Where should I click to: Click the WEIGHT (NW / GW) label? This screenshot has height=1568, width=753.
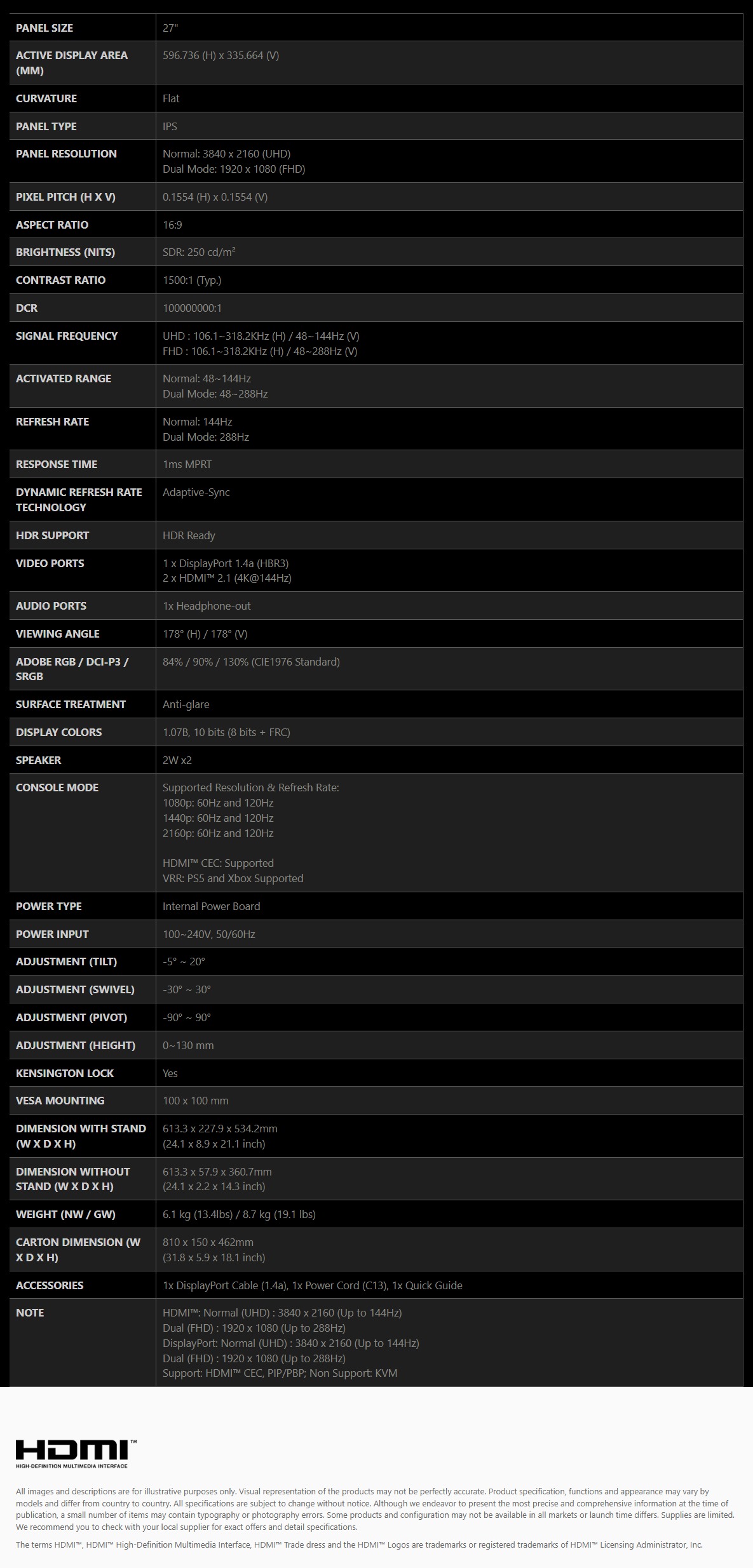pos(65,1214)
